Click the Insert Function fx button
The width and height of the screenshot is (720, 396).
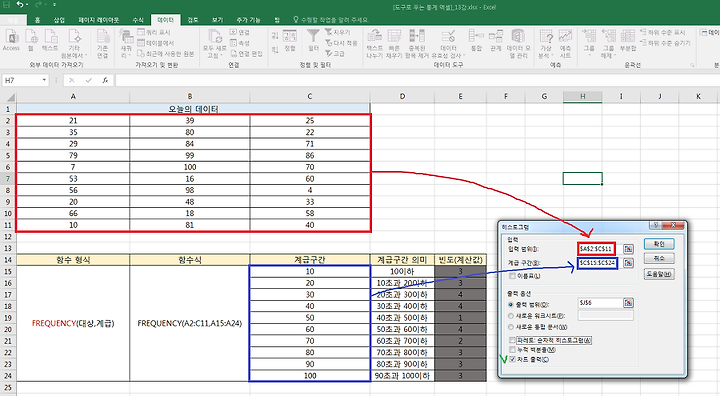(x=105, y=80)
